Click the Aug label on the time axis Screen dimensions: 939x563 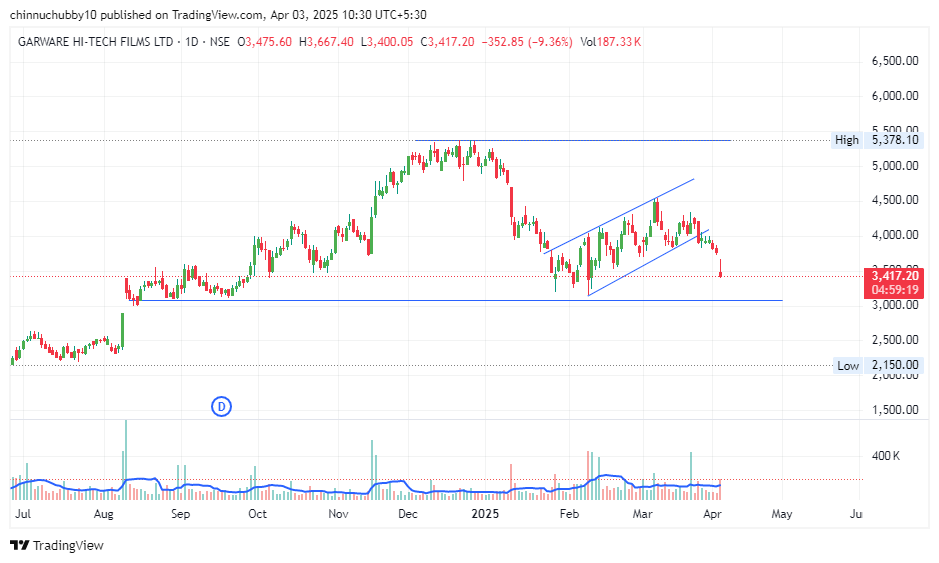pyautogui.click(x=104, y=514)
